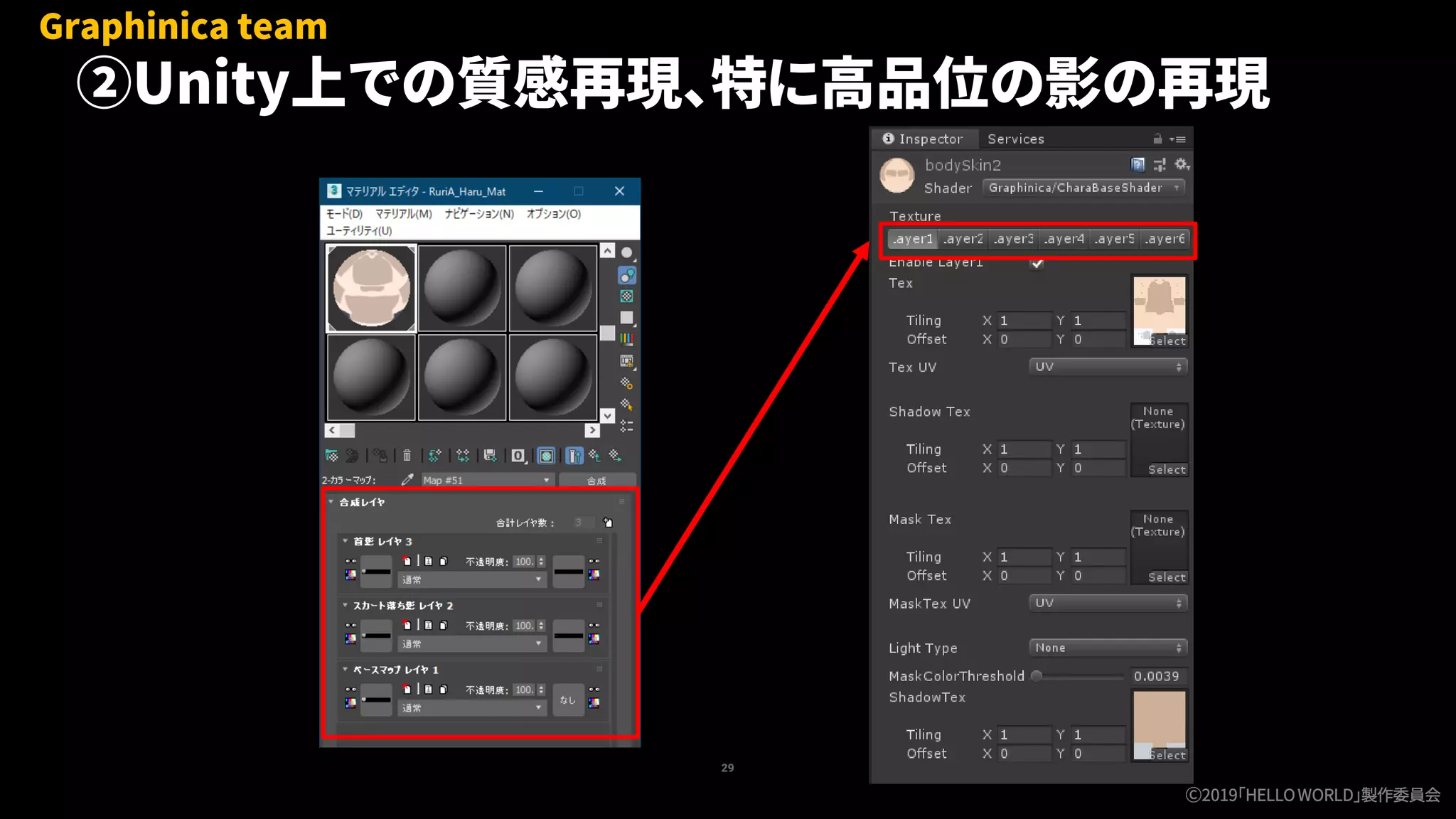The image size is (1456, 819).
Task: Open the モード(D) menu
Action: point(345,214)
